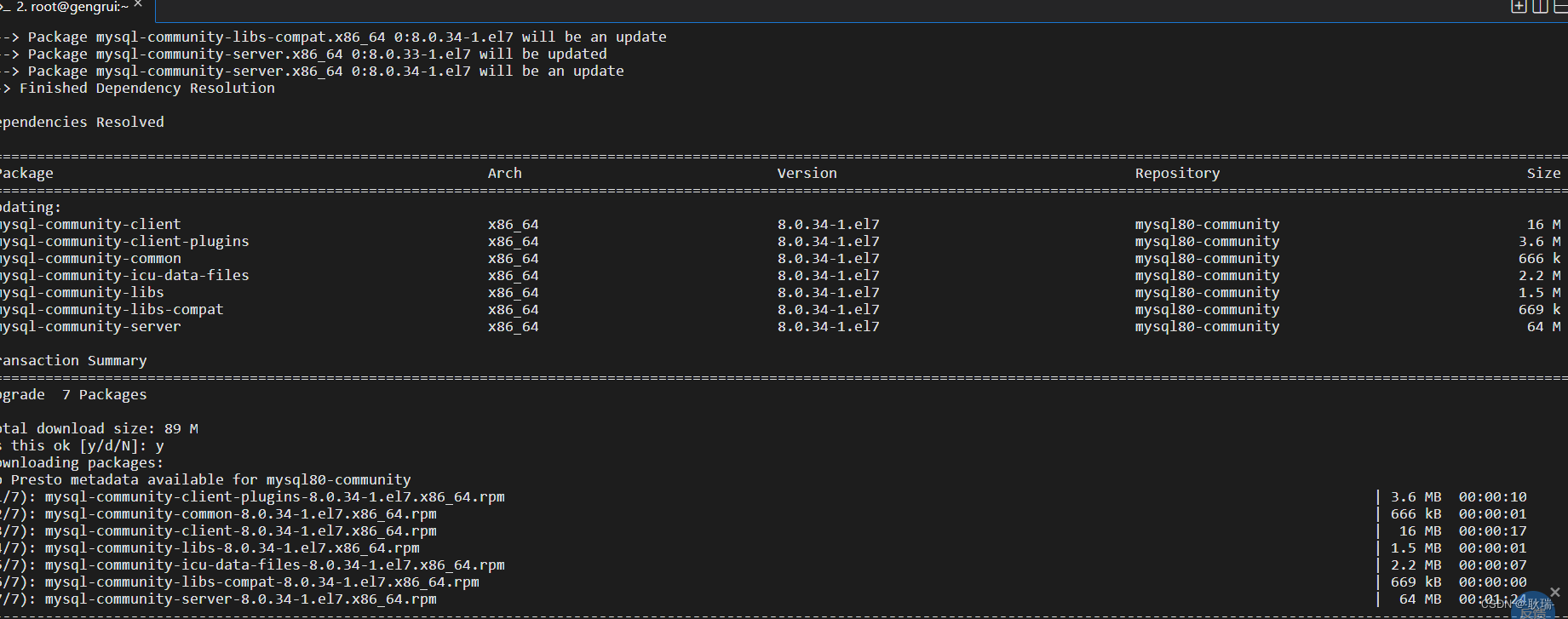Click mysql-community-libs-compat package name in table
The image size is (1568, 619).
click(112, 309)
